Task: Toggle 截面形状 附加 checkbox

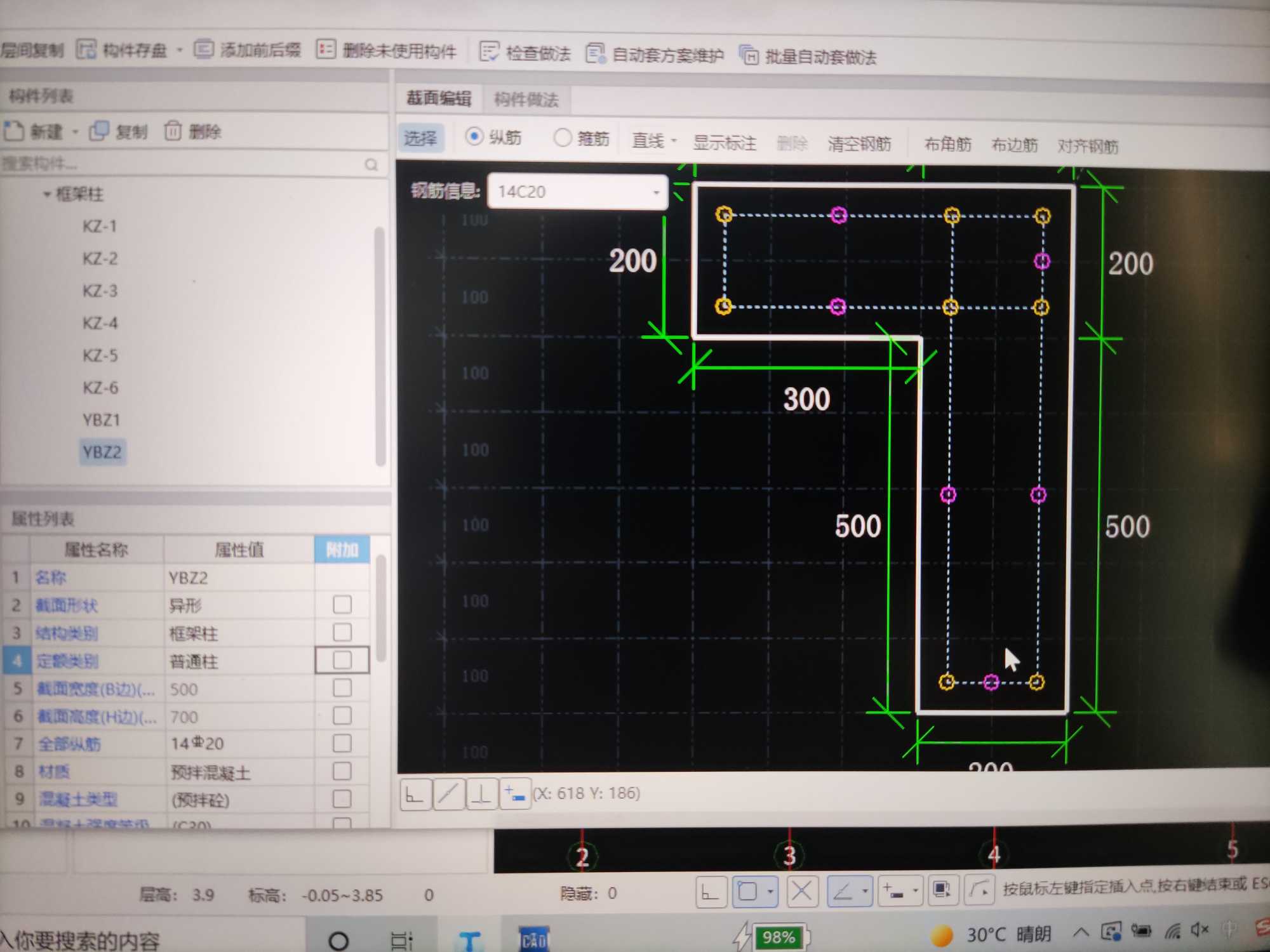Action: pyautogui.click(x=342, y=604)
